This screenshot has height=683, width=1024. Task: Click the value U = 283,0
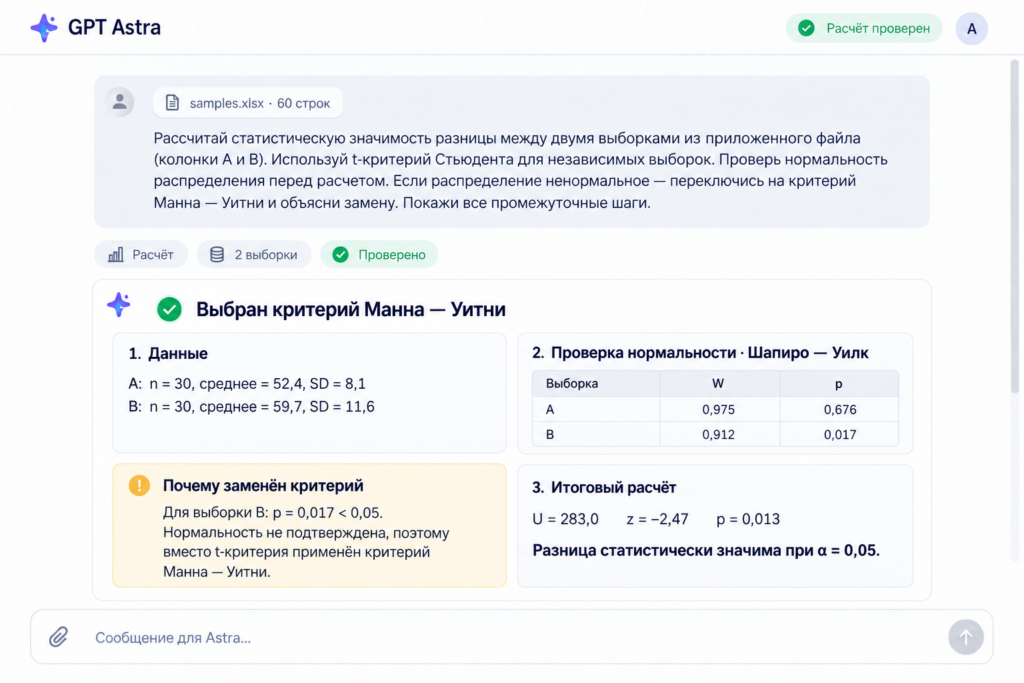point(566,519)
